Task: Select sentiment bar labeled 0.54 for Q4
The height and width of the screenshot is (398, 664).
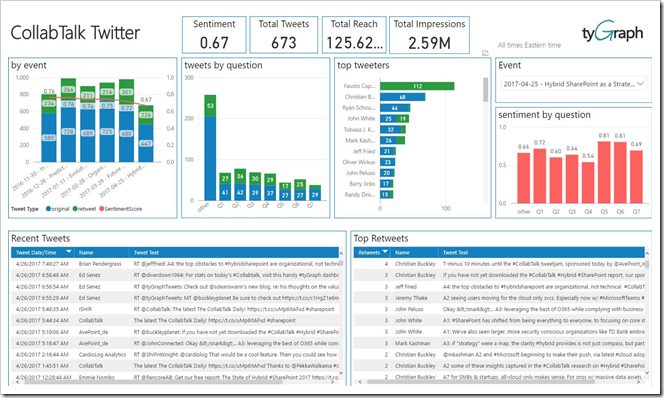Action: [x=588, y=183]
